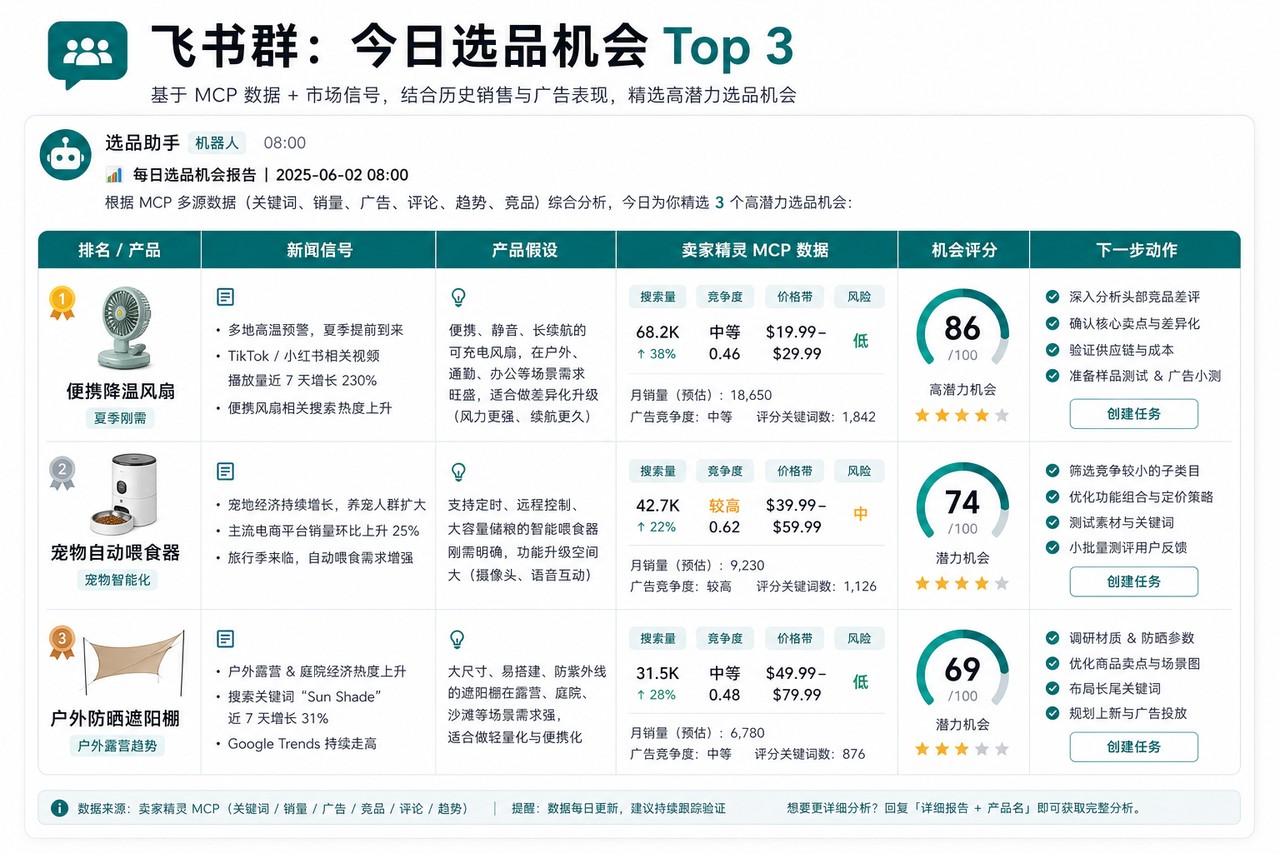This screenshot has width=1280, height=853.
Task: Toggle the 确认核心卖点与差异化 checkmark
Action: pos(1052,323)
